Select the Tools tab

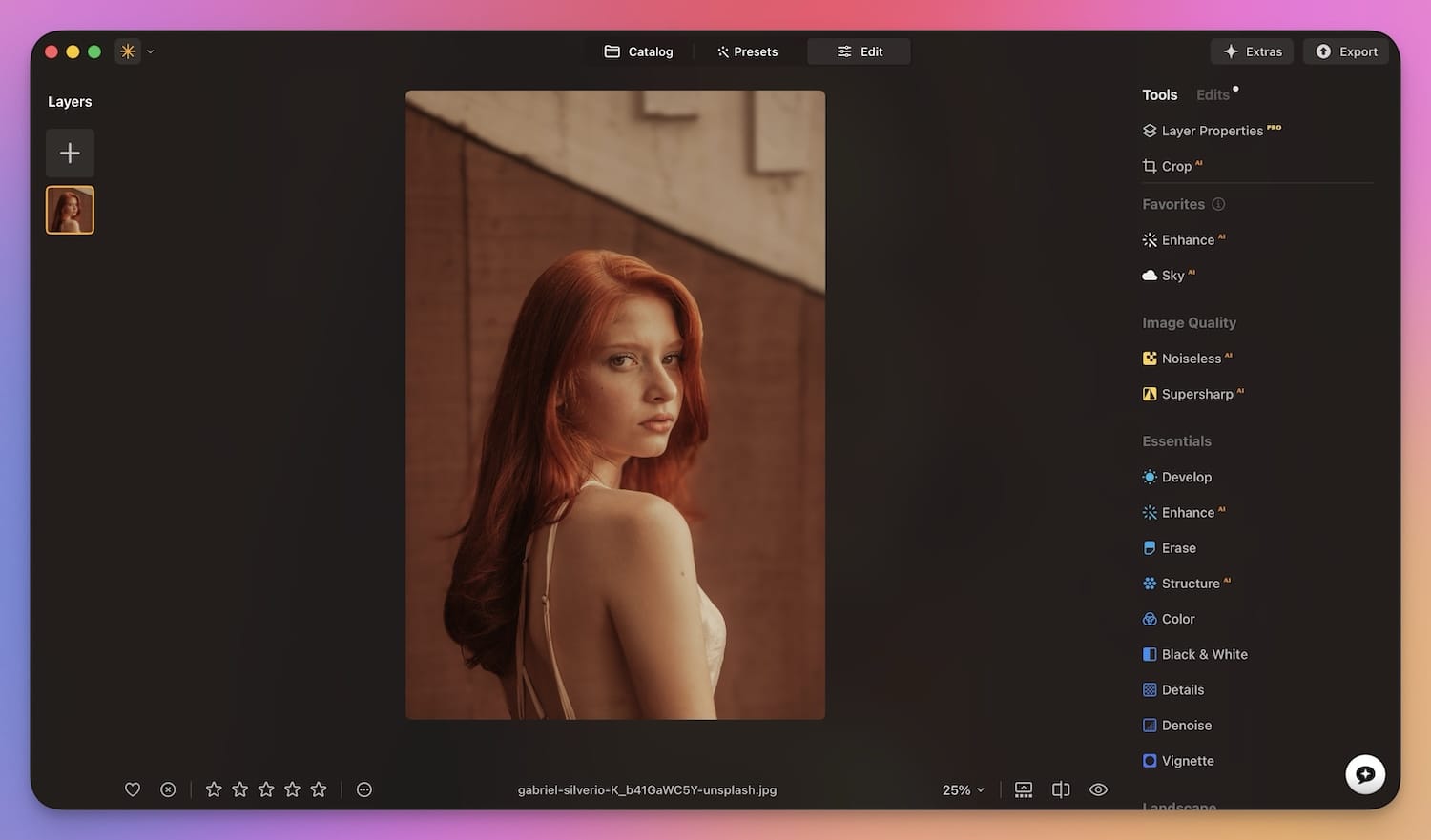click(x=1160, y=94)
